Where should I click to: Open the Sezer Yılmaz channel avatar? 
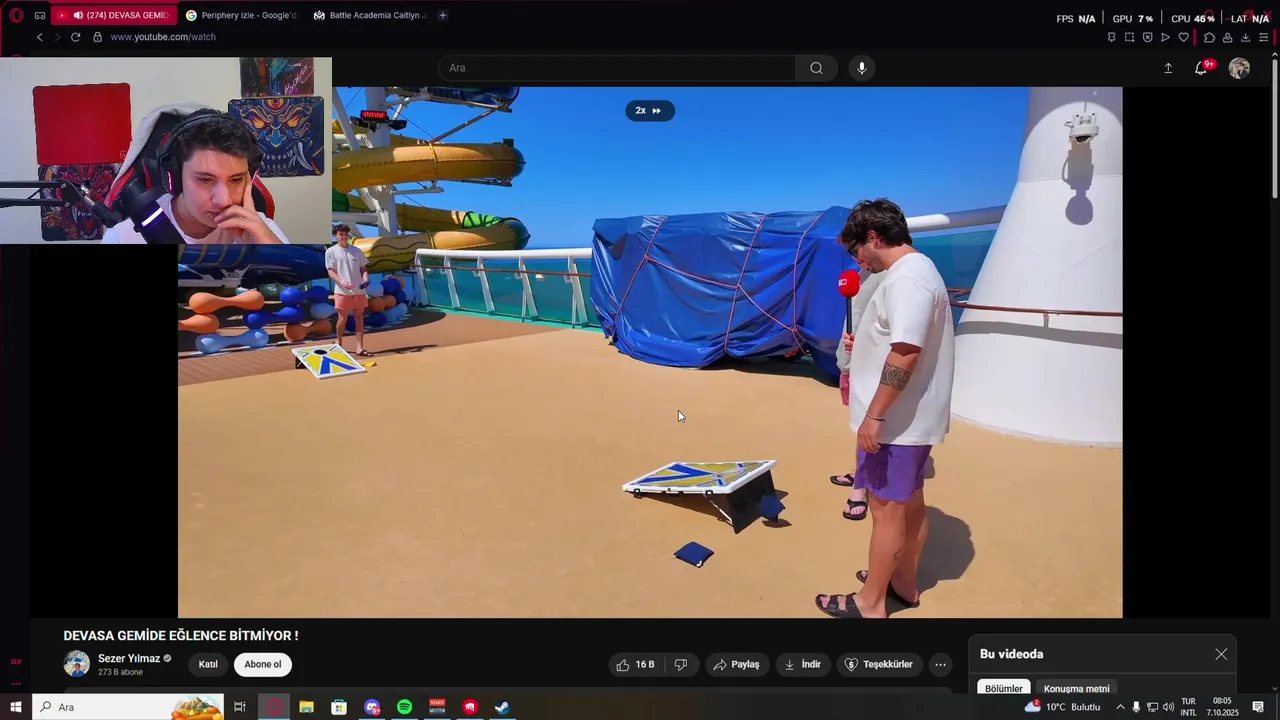coord(77,664)
